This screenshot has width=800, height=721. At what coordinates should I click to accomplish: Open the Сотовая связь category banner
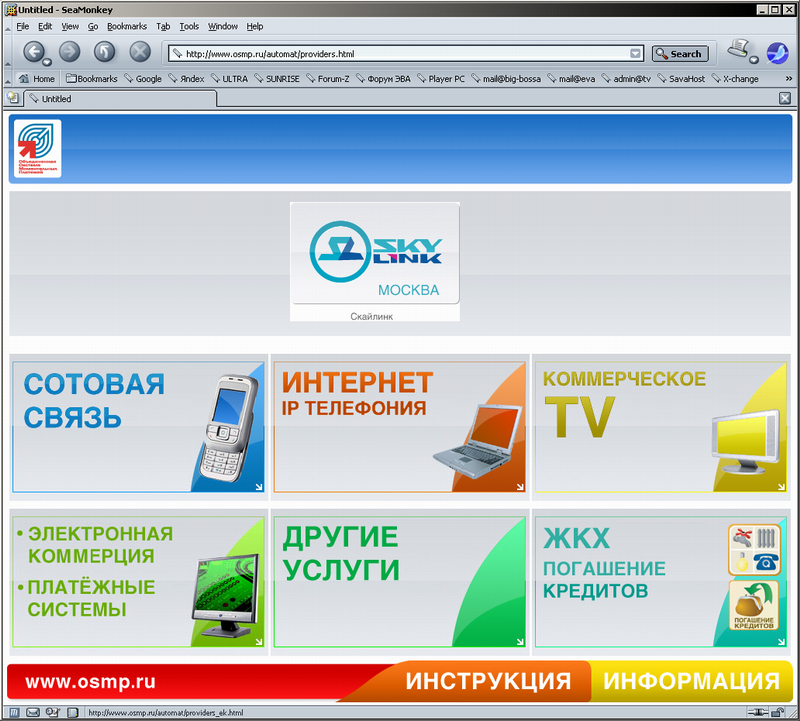pos(138,427)
